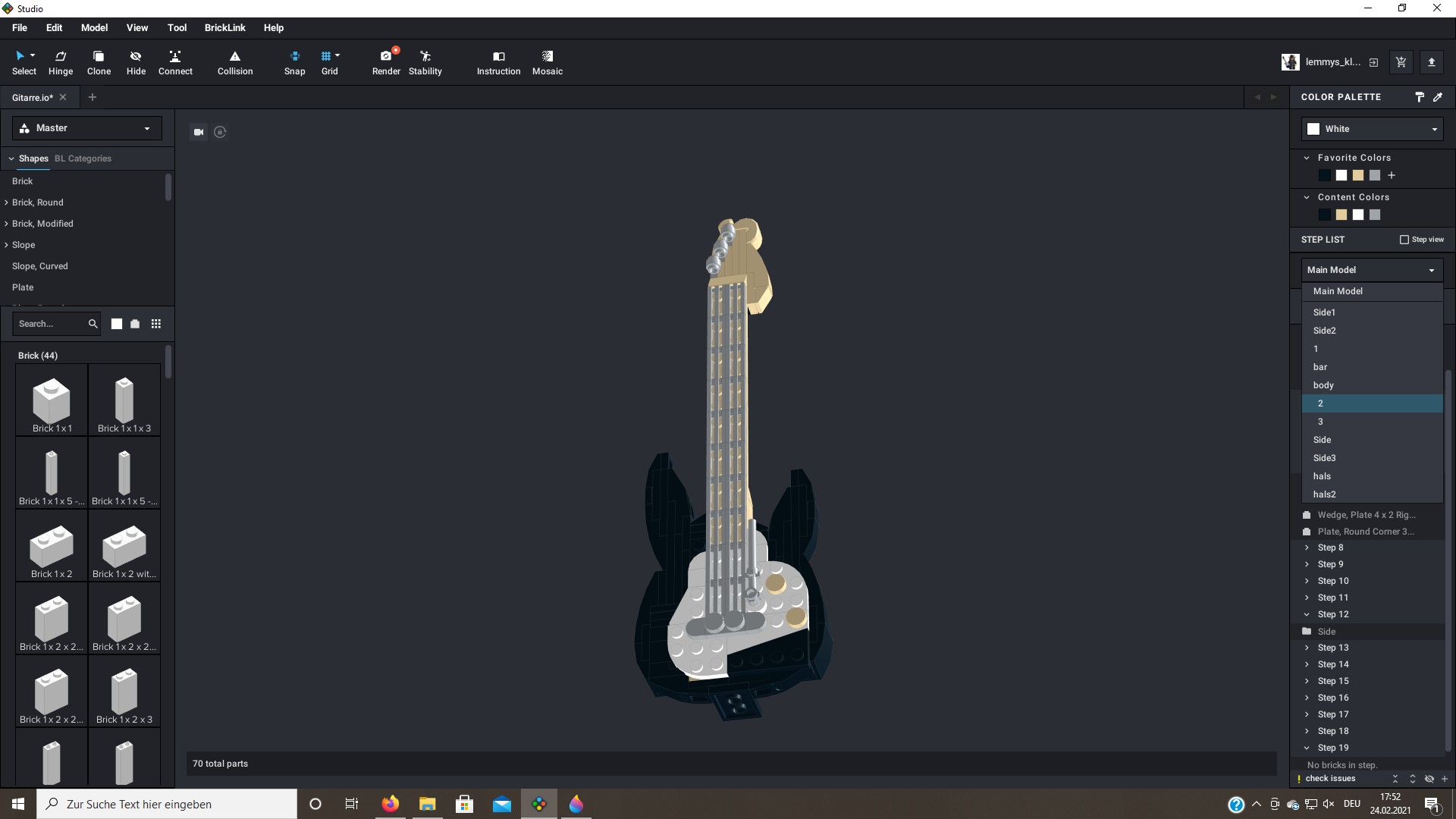This screenshot has height=819, width=1456.
Task: Switch to the BL Categories tab
Action: point(83,158)
